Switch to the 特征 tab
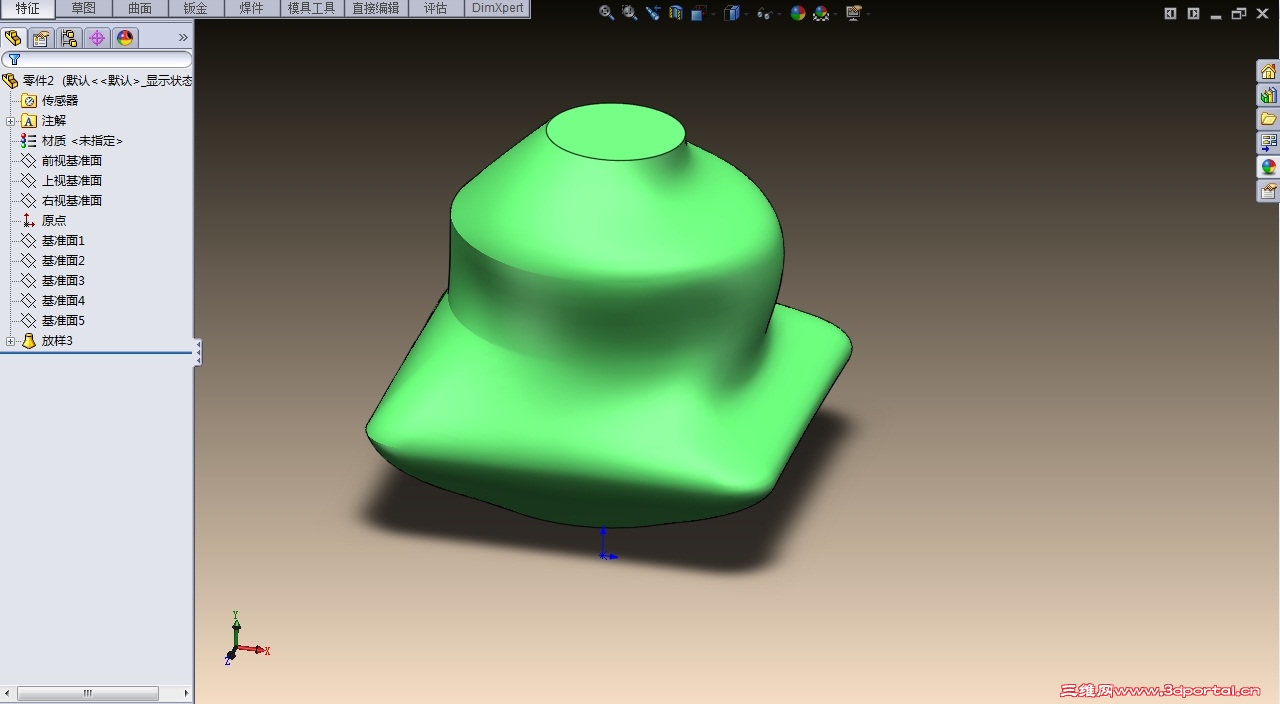Screen dimensions: 1280x704 [28, 9]
